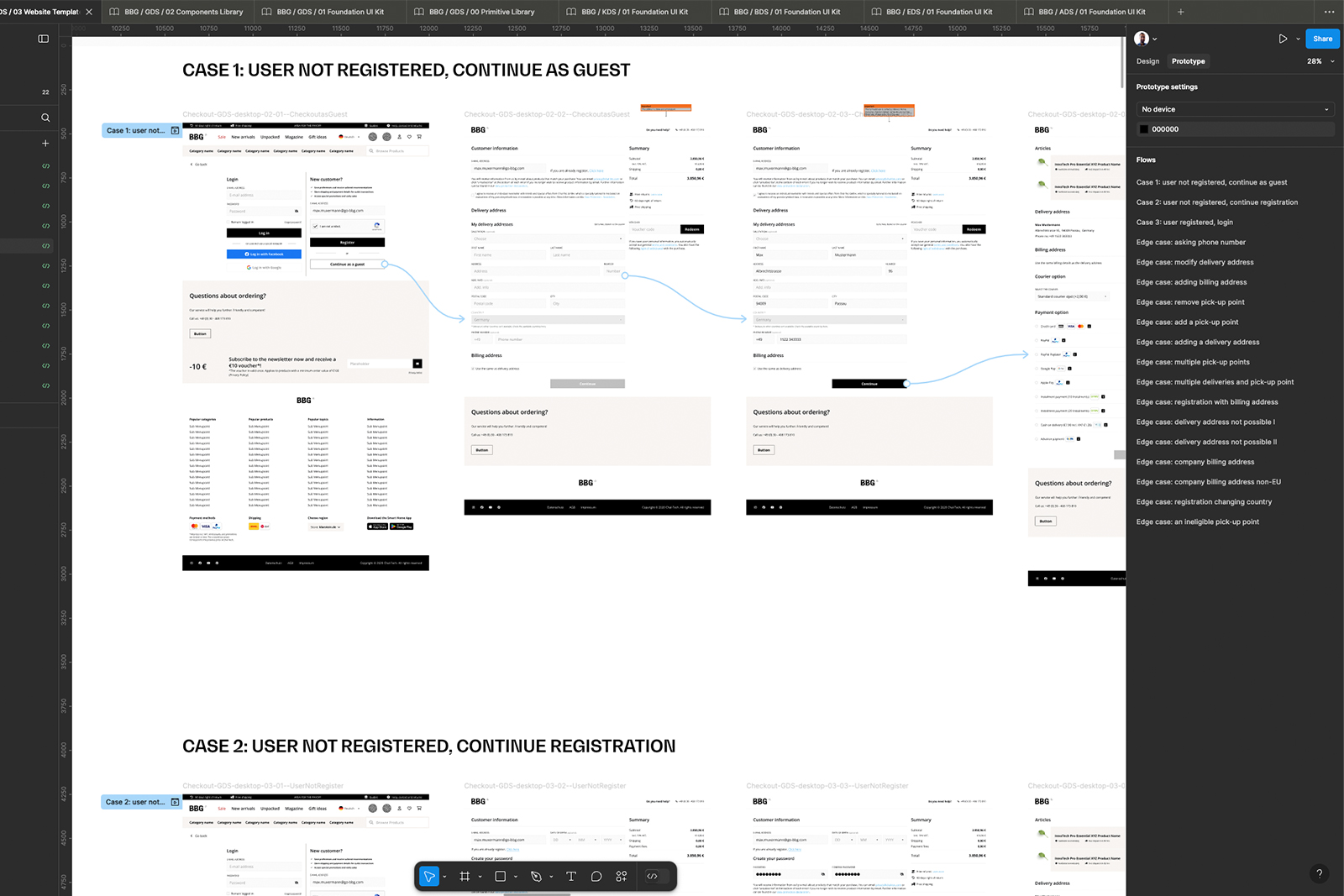Image resolution: width=1344 pixels, height=896 pixels.
Task: Pick the Rectangle shape tool
Action: 501,876
